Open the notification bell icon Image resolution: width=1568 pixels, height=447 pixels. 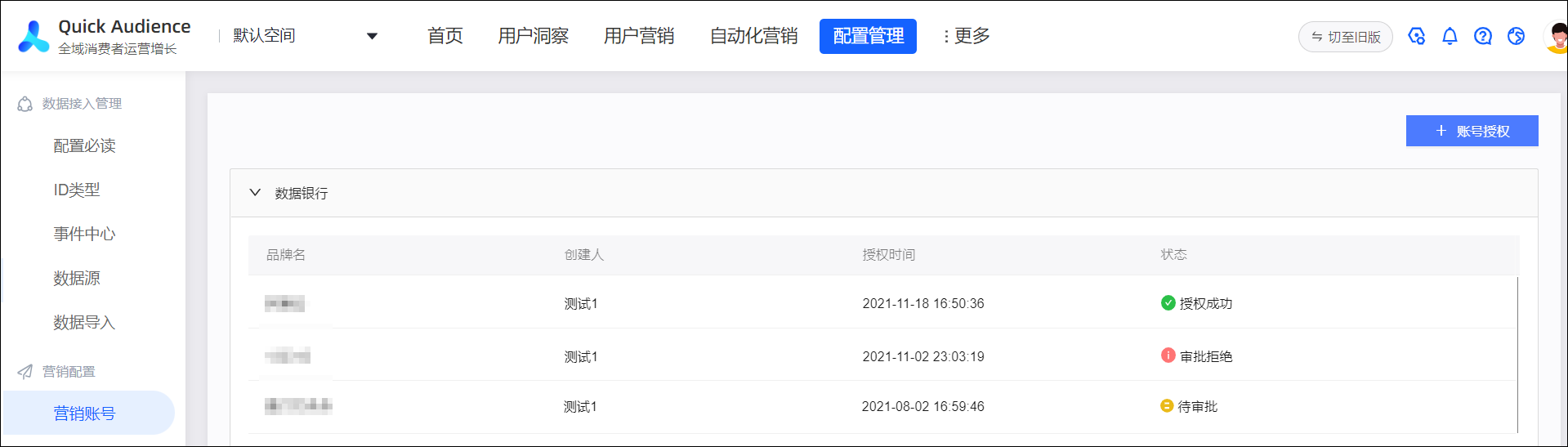point(1450,36)
